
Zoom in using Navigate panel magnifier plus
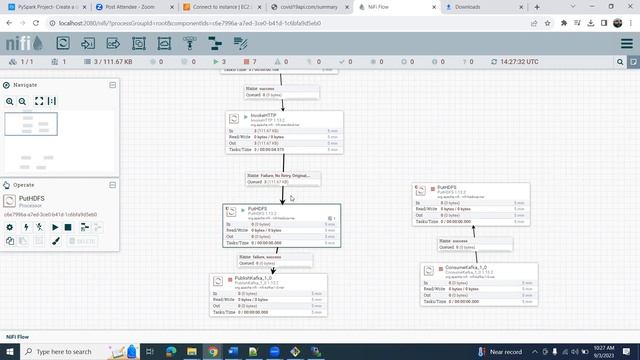[9, 101]
